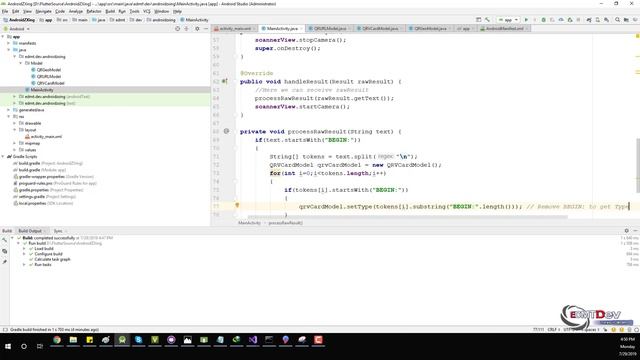The image size is (640, 360).
Task: Open the VCS menu
Action: (x=147, y=11)
